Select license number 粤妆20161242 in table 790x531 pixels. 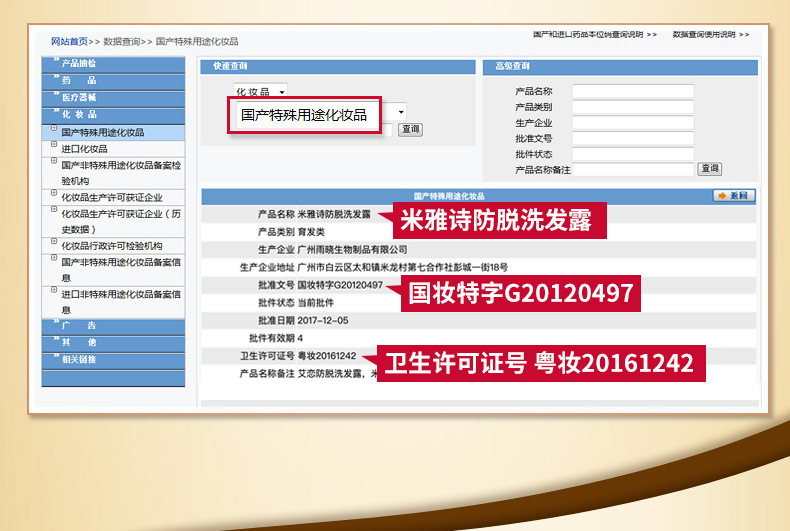(x=326, y=356)
